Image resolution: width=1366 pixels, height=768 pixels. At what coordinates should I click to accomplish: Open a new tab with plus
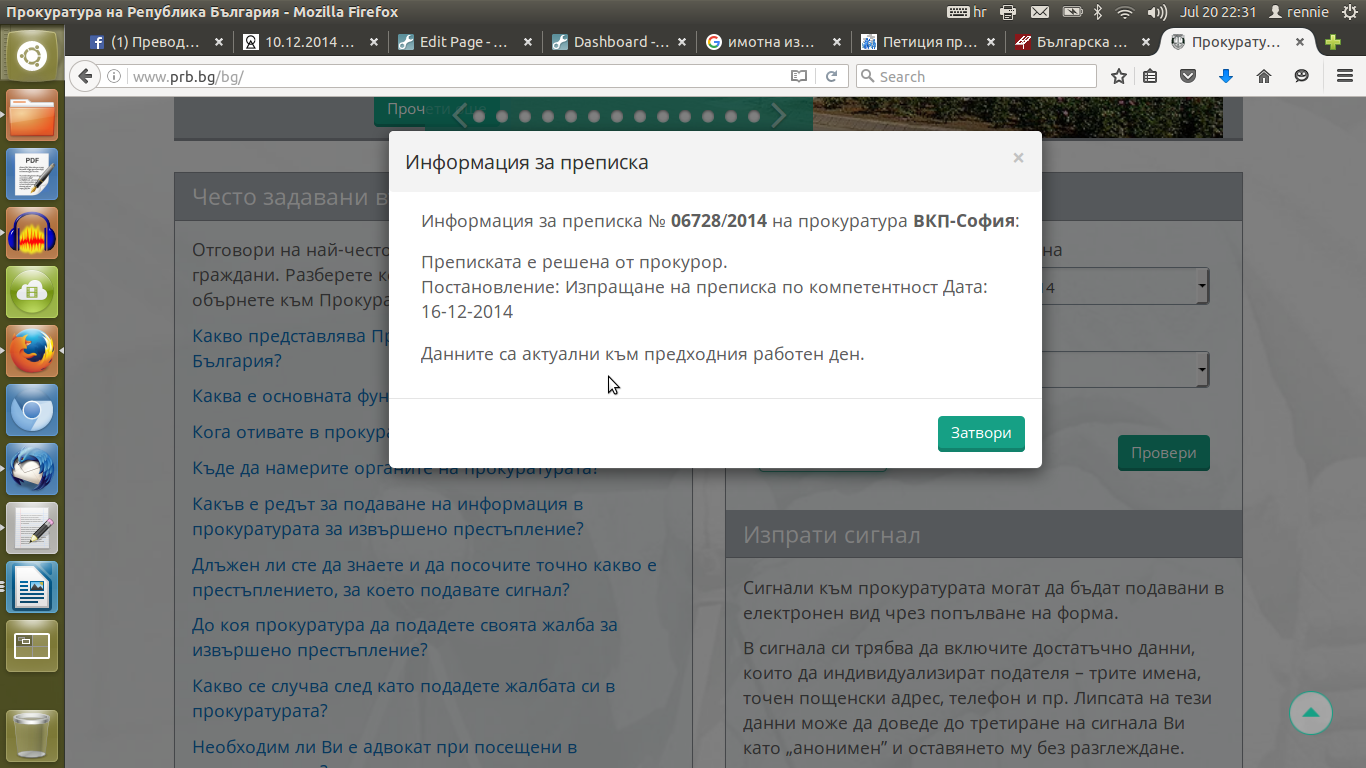point(1332,42)
